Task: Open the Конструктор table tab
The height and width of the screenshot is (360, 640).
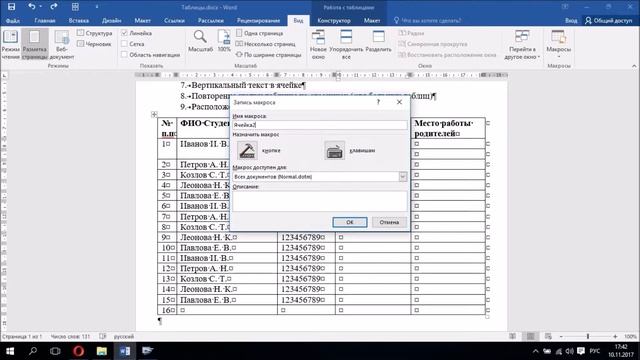Action: 334,20
